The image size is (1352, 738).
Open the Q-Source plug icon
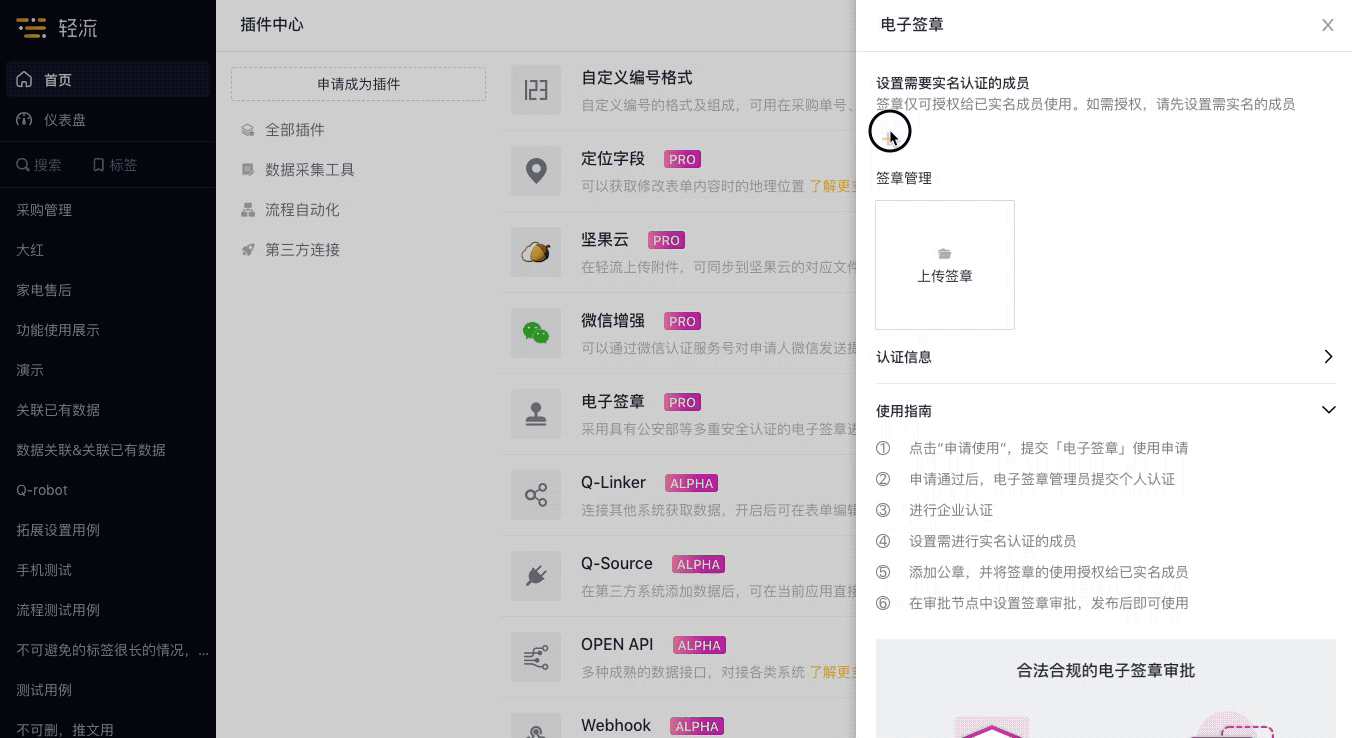pyautogui.click(x=536, y=576)
